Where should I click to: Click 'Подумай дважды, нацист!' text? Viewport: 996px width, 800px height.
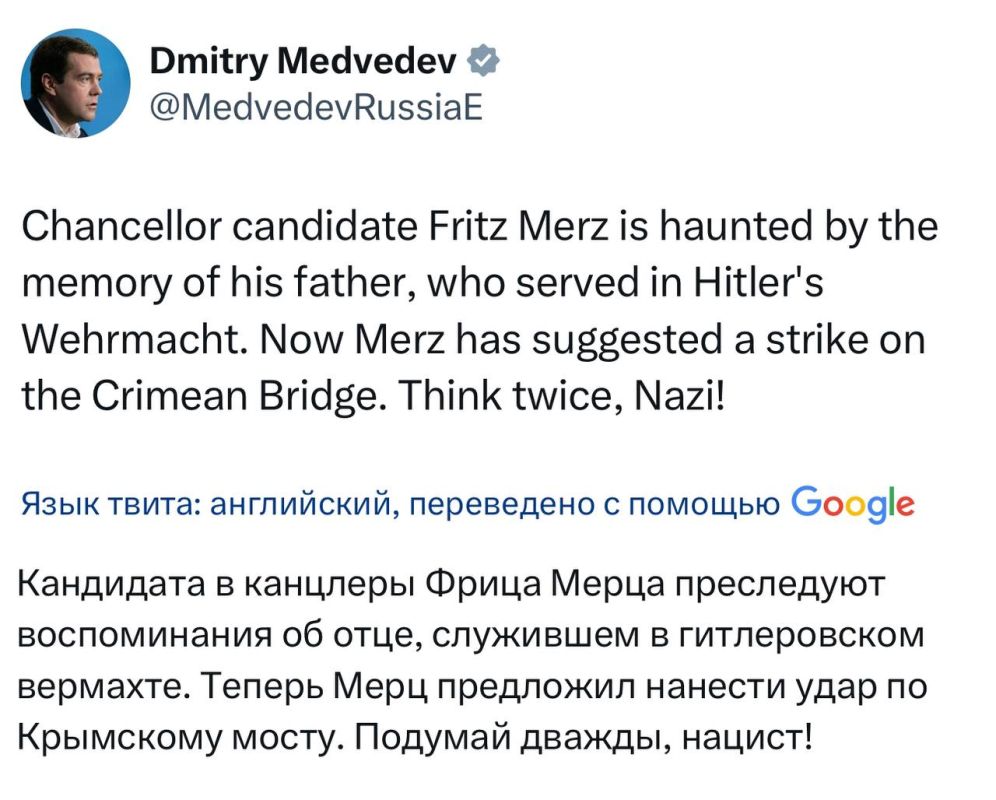pyautogui.click(x=583, y=737)
